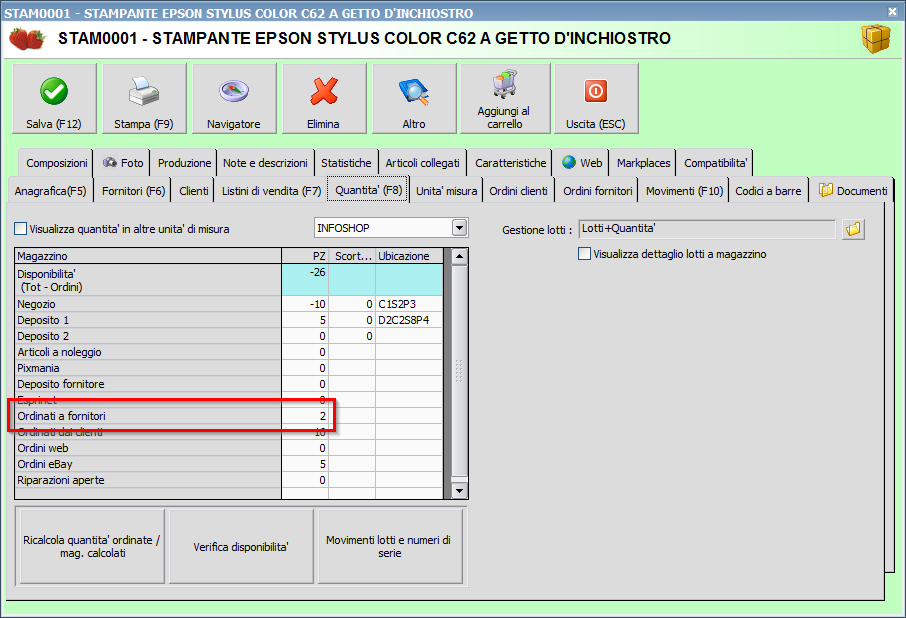Screen dimensions: 906x618
Task: Click the Gestione lotti field showing Lotti+Quantita'
Action: (x=707, y=229)
